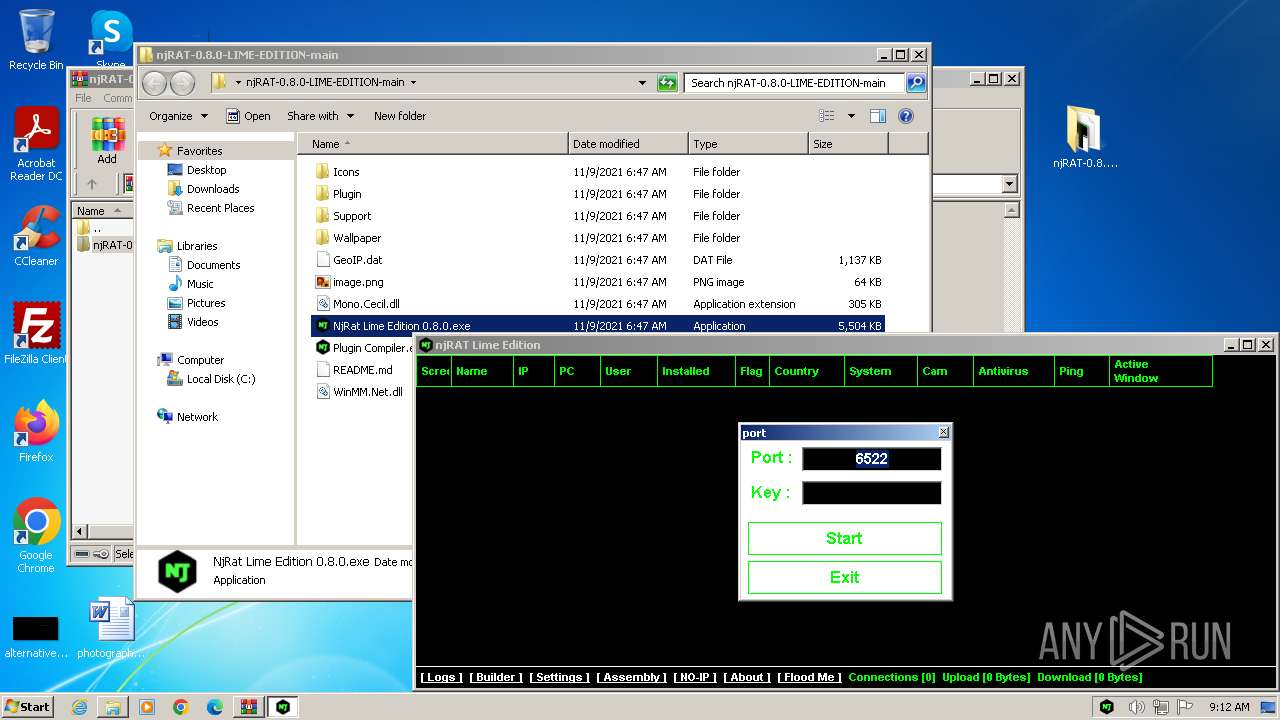Image resolution: width=1280 pixels, height=720 pixels.
Task: Open Internet Explorer from taskbar
Action: [x=79, y=707]
